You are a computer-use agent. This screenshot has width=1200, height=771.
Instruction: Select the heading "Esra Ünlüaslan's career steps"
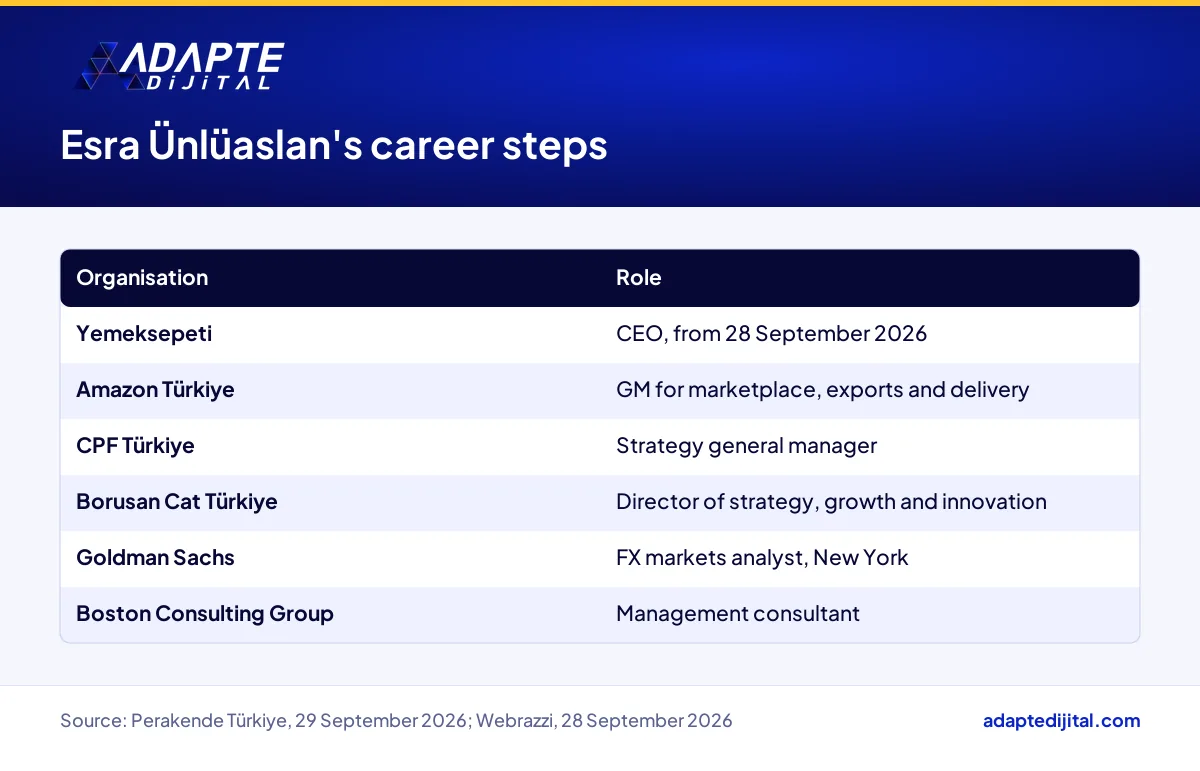tap(334, 146)
